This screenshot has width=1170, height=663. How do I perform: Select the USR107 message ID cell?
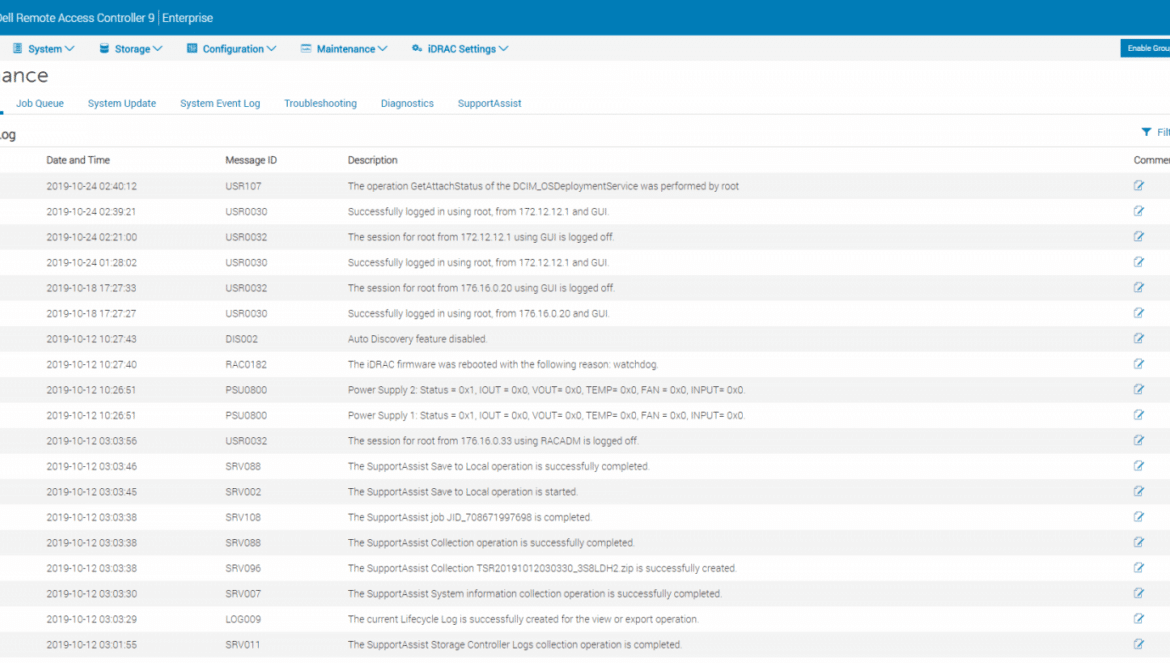(x=243, y=186)
